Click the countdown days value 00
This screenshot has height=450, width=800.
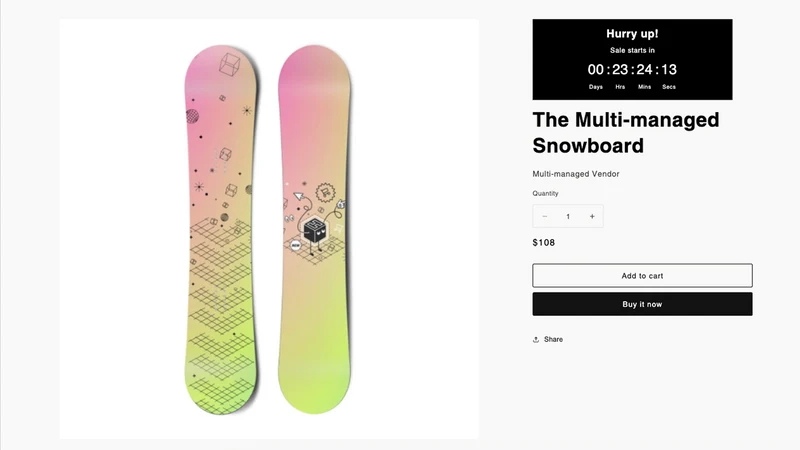[595, 69]
